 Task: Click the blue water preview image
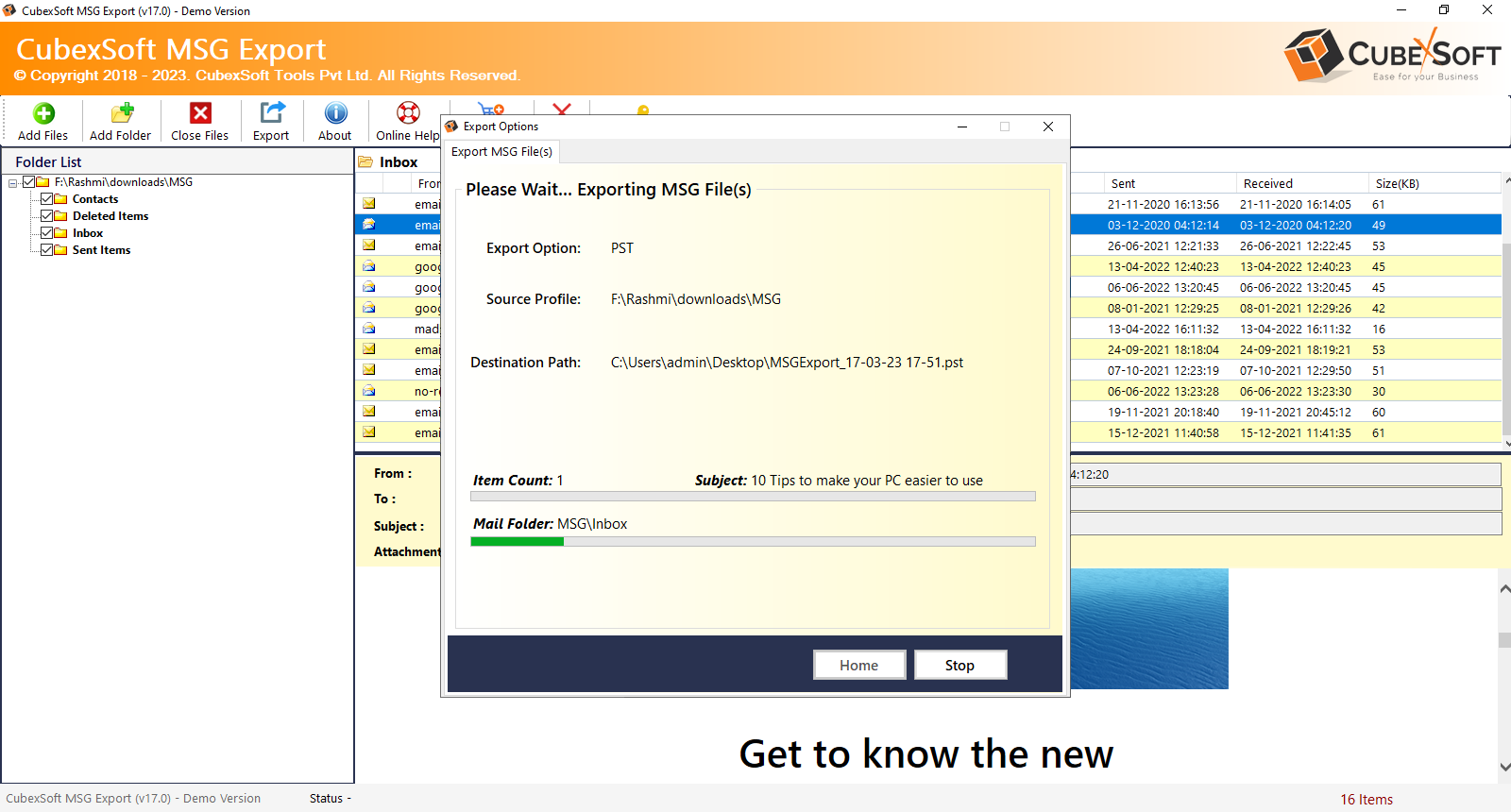(x=1149, y=629)
